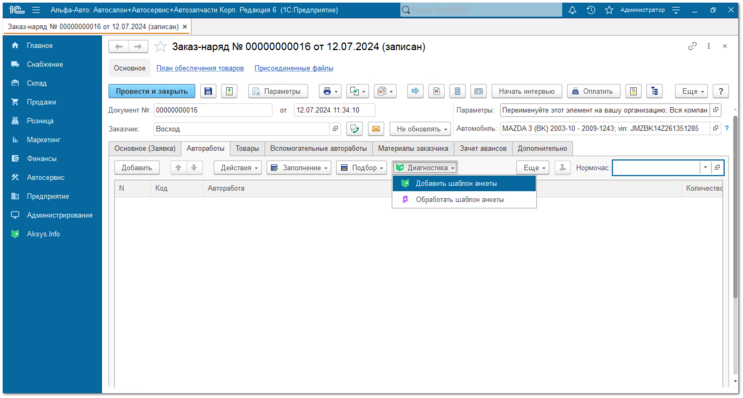Click the search field in title bar
The height and width of the screenshot is (398, 743).
pos(481,10)
